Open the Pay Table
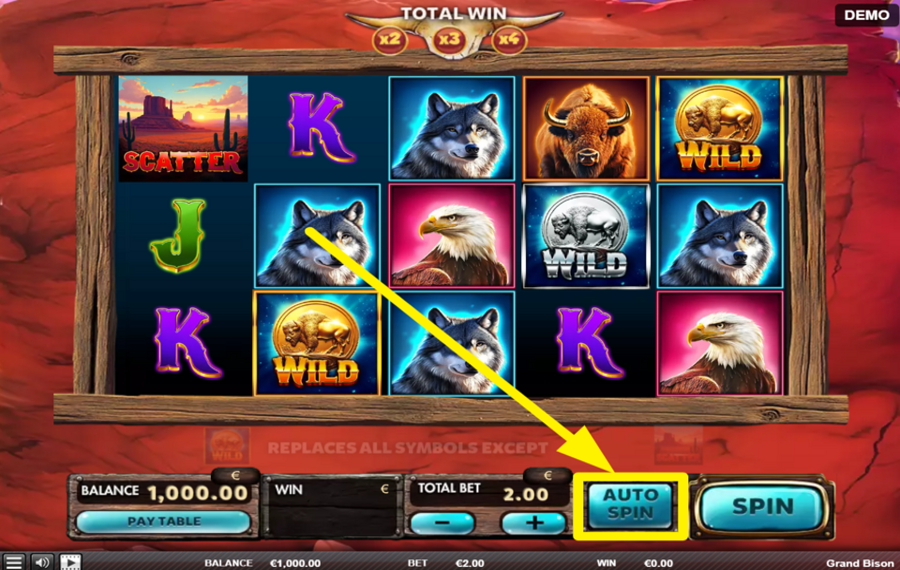Viewport: 900px width, 570px height. (164, 521)
